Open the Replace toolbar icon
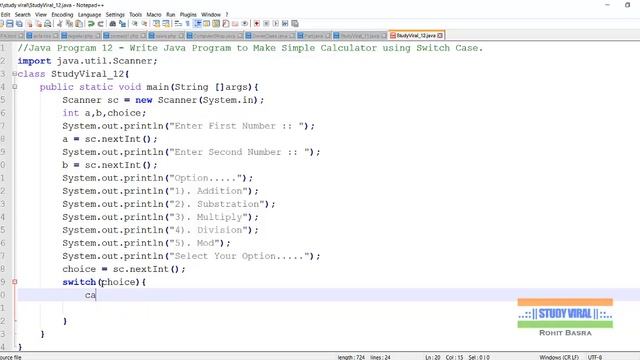The height and width of the screenshot is (360, 640). (122, 24)
